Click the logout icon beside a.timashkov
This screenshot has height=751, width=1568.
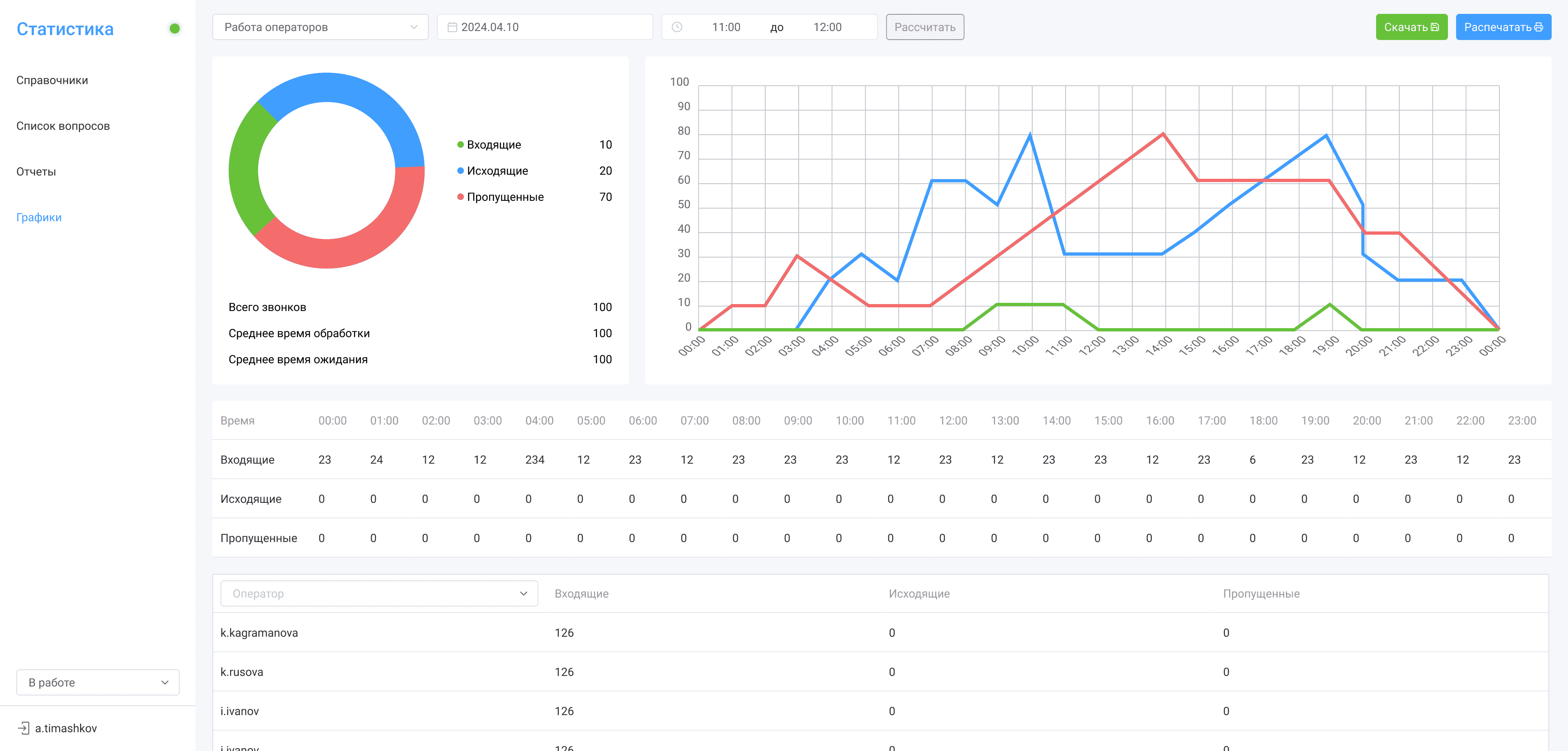[x=23, y=728]
